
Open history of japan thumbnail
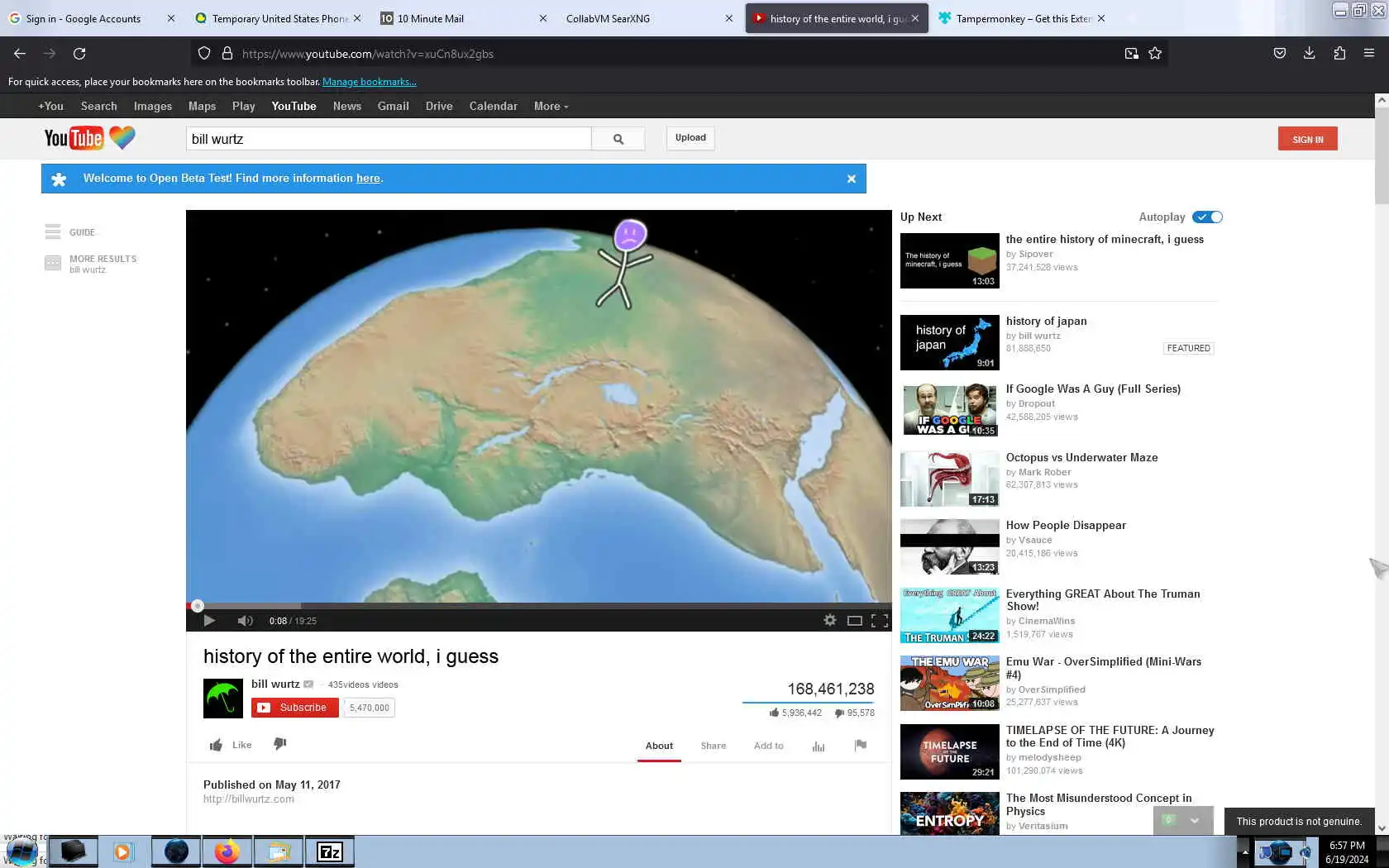949,342
